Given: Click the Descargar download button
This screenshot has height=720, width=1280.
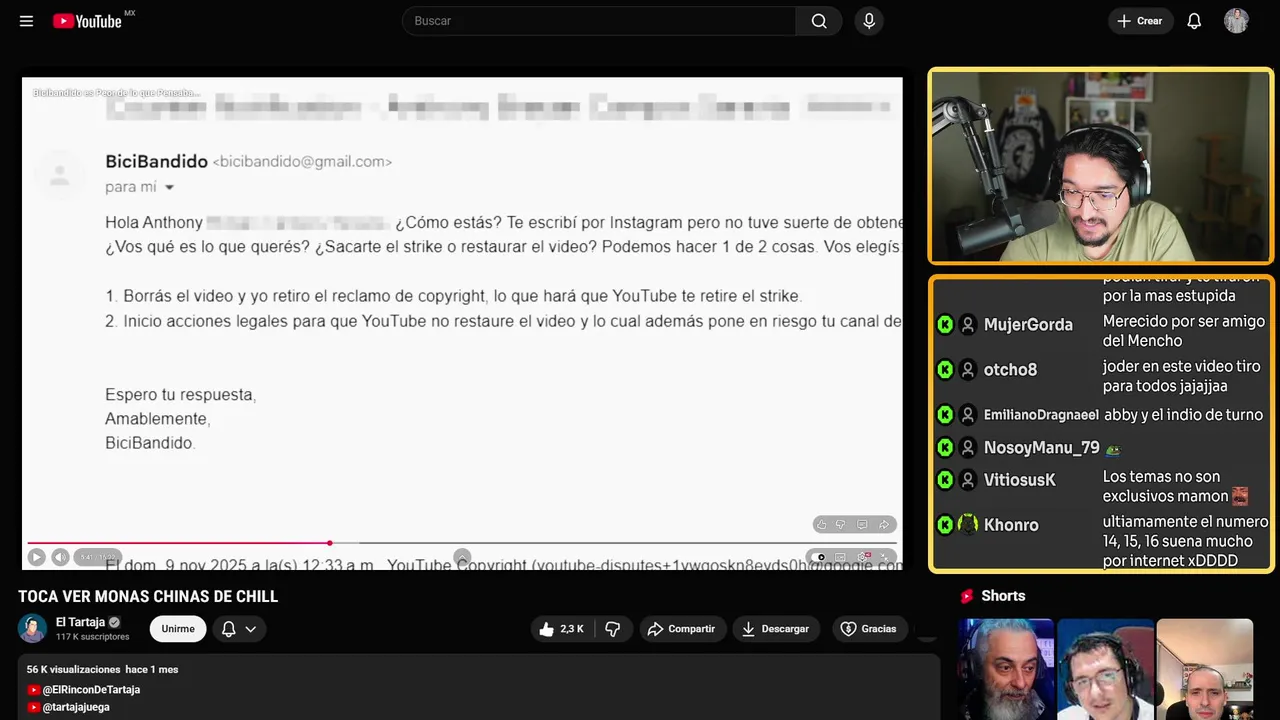Looking at the screenshot, I should pos(776,629).
